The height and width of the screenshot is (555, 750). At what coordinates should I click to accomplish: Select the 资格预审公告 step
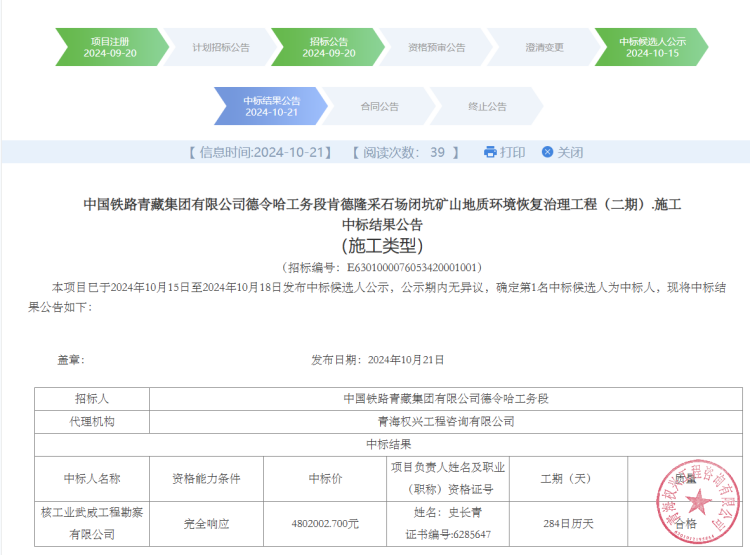coord(436,47)
